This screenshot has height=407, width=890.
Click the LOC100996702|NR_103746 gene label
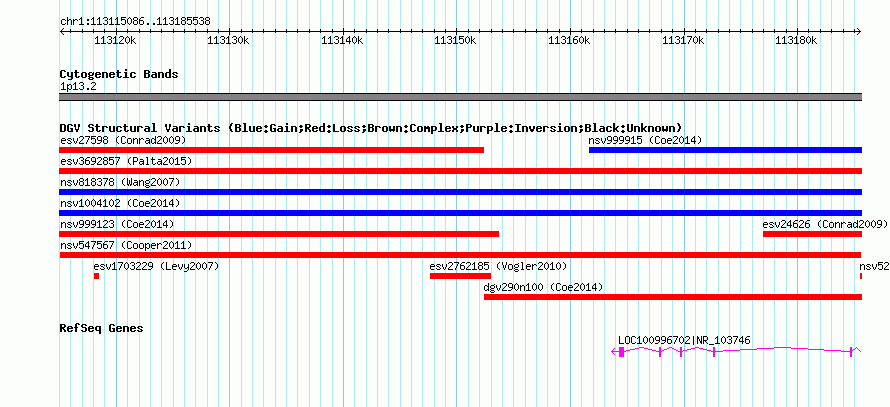tap(685, 340)
